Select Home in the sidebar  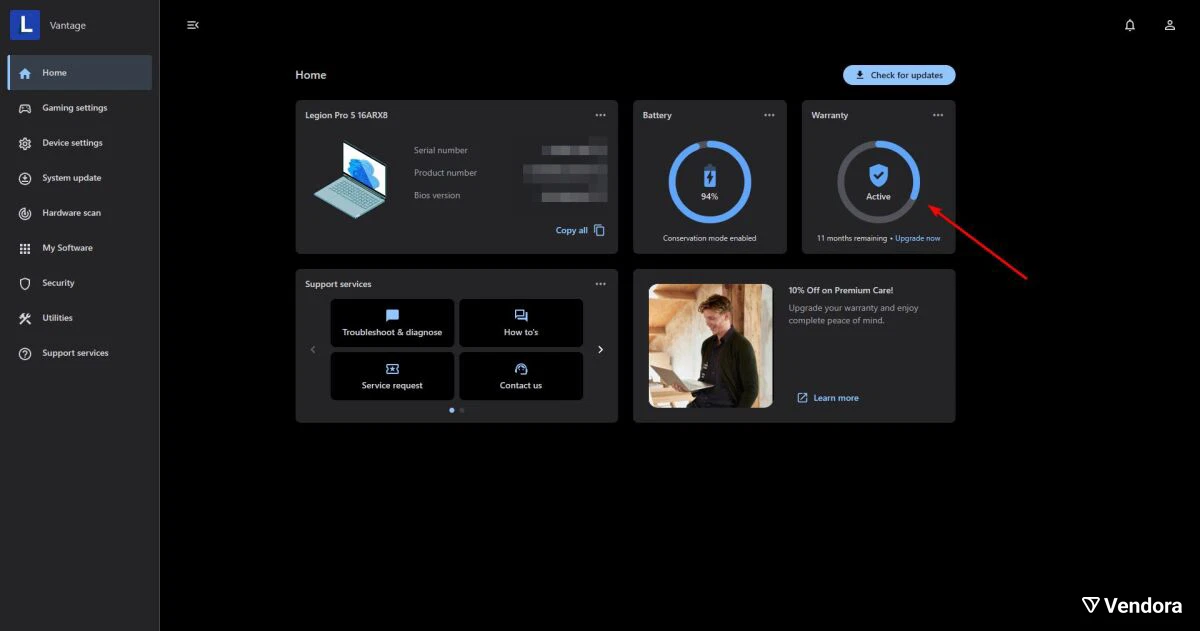pyautogui.click(x=80, y=73)
